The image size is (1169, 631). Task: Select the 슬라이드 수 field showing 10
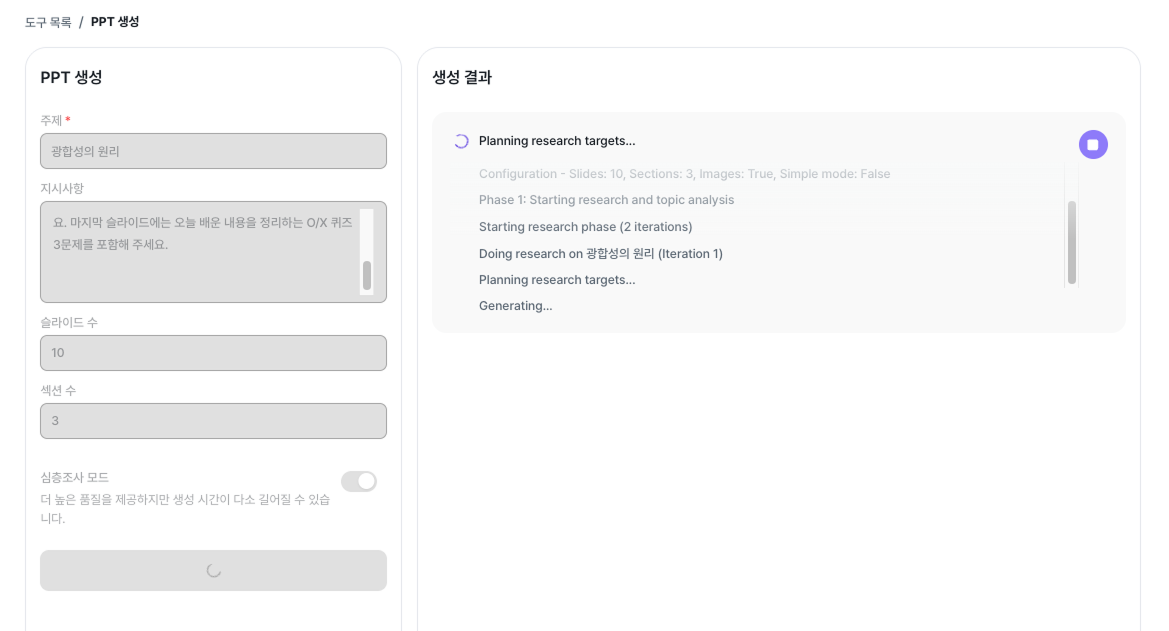point(213,353)
